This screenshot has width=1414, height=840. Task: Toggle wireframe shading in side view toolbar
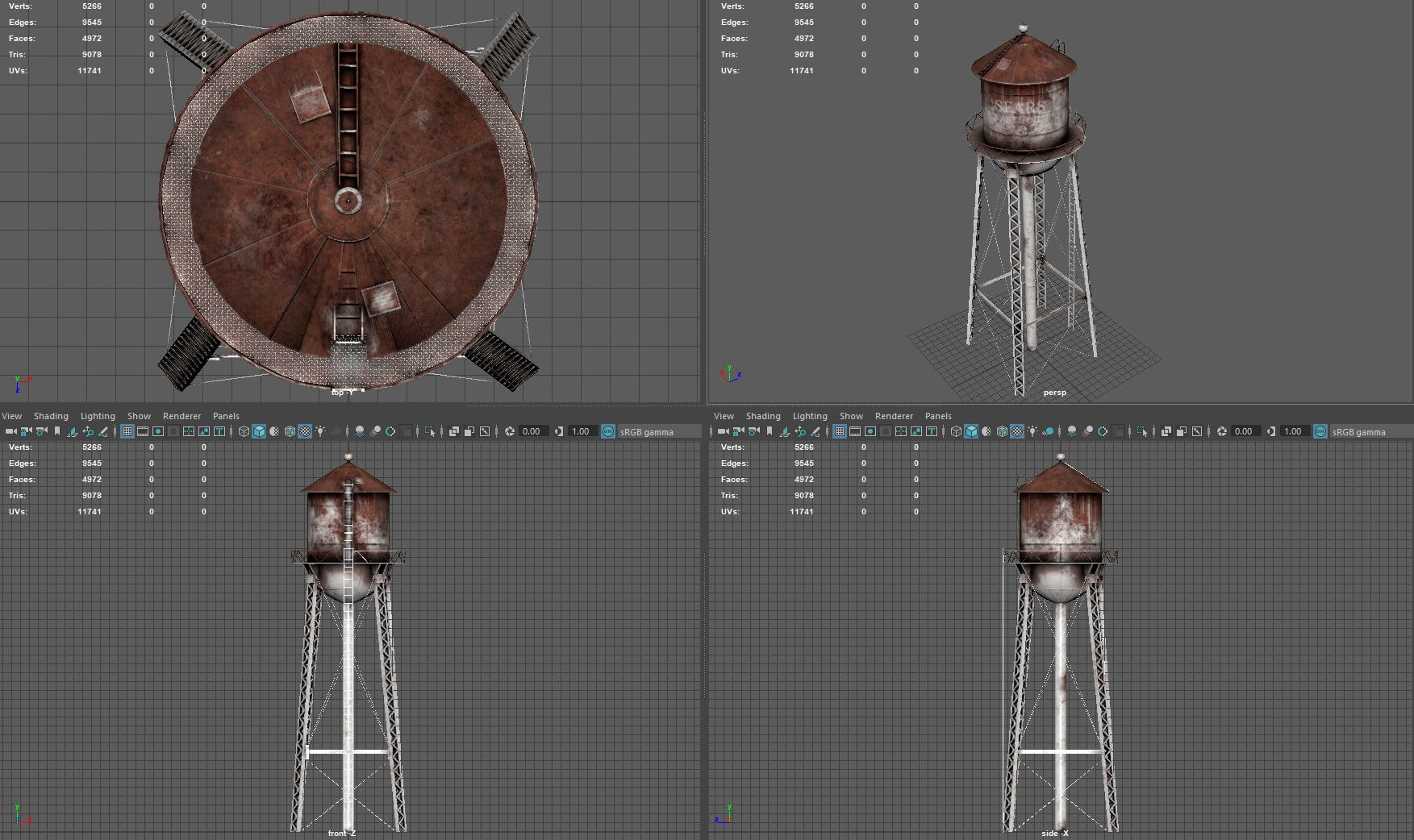(x=956, y=431)
